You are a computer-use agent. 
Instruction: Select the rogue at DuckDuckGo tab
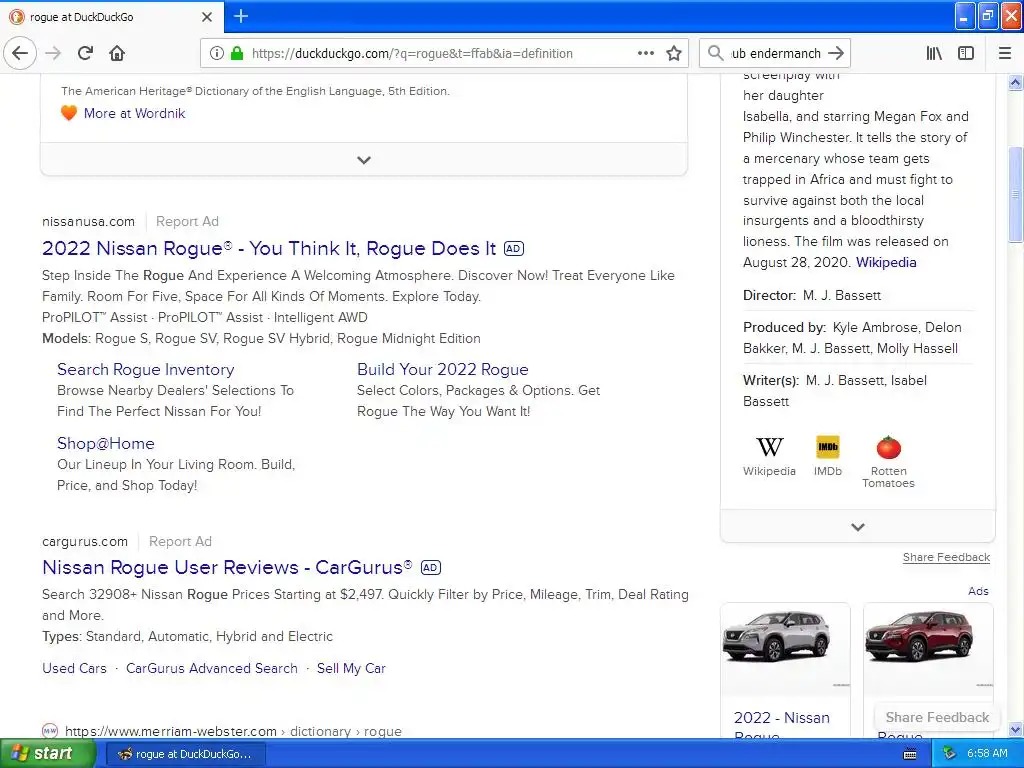(x=112, y=17)
